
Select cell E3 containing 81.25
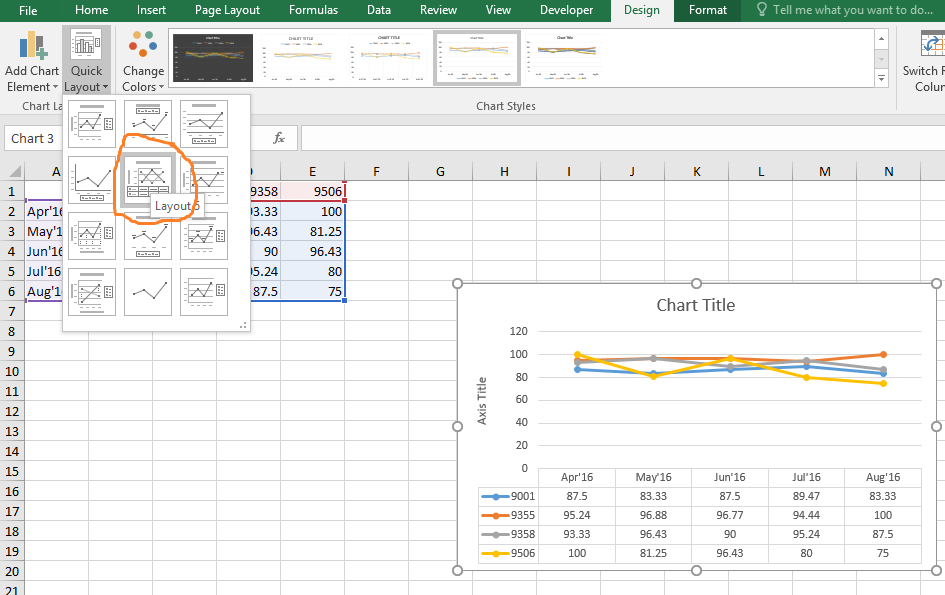click(312, 231)
